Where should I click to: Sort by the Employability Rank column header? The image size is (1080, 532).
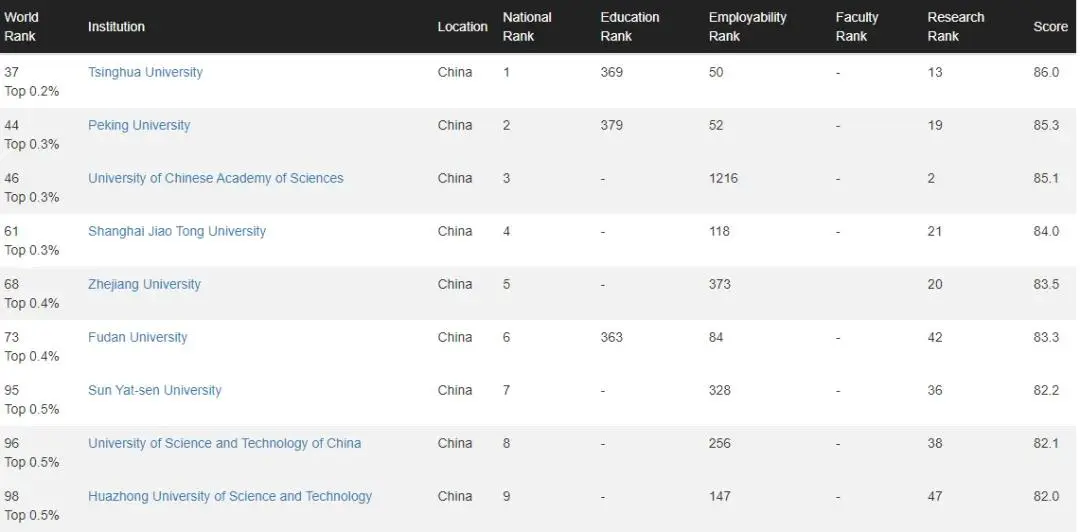[747, 27]
